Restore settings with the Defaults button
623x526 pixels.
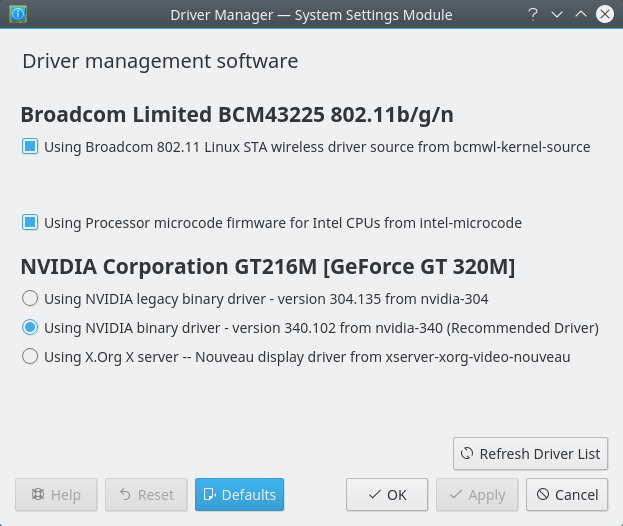point(240,494)
